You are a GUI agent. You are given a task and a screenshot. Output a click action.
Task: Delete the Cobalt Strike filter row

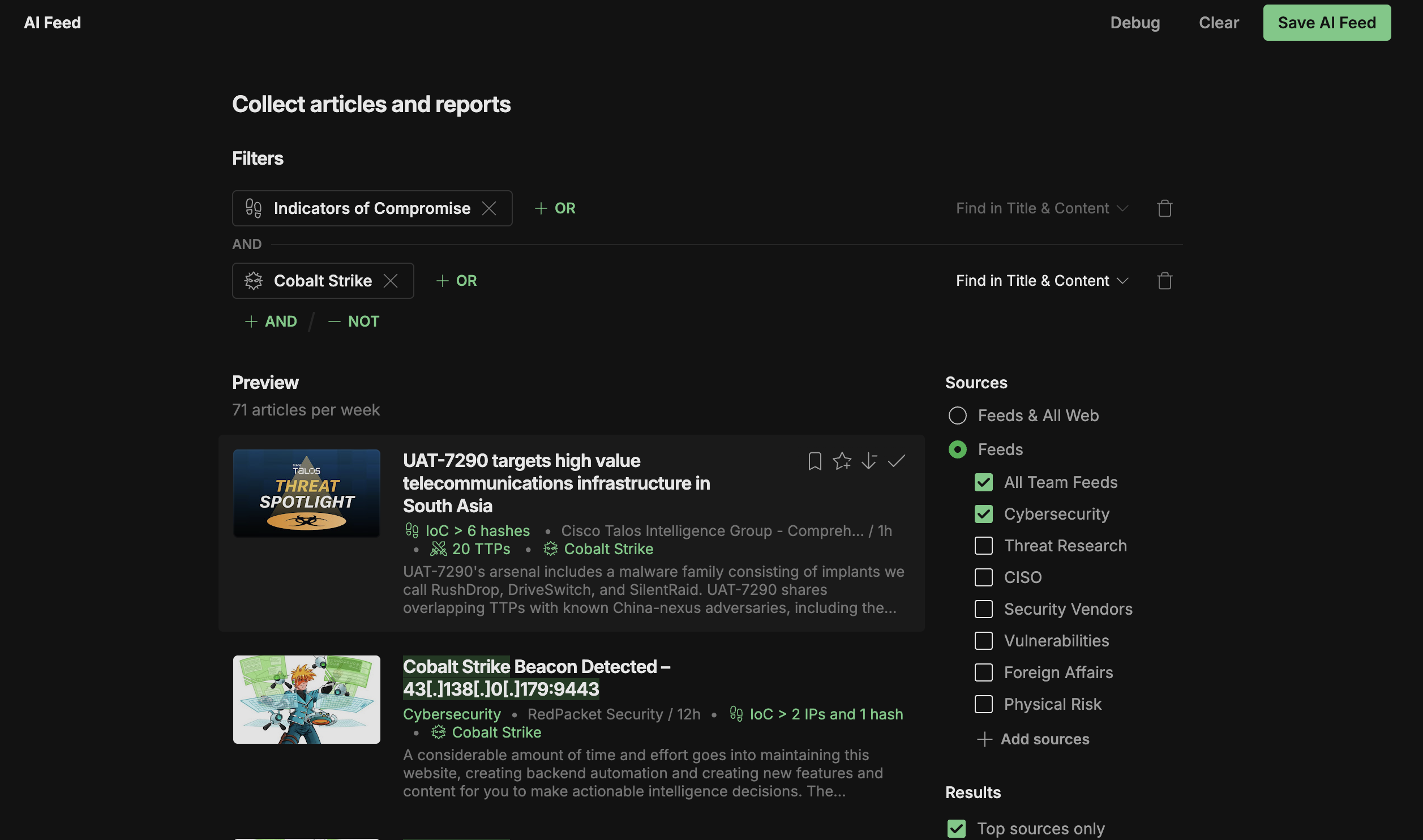1164,281
